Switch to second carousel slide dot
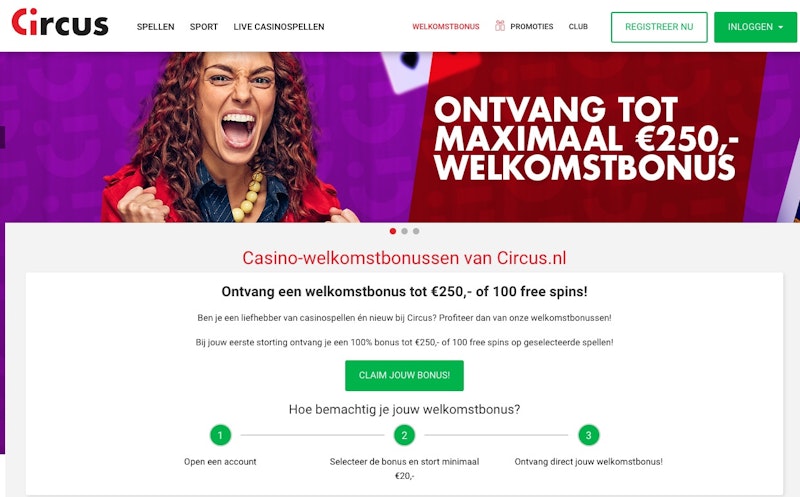 [404, 231]
